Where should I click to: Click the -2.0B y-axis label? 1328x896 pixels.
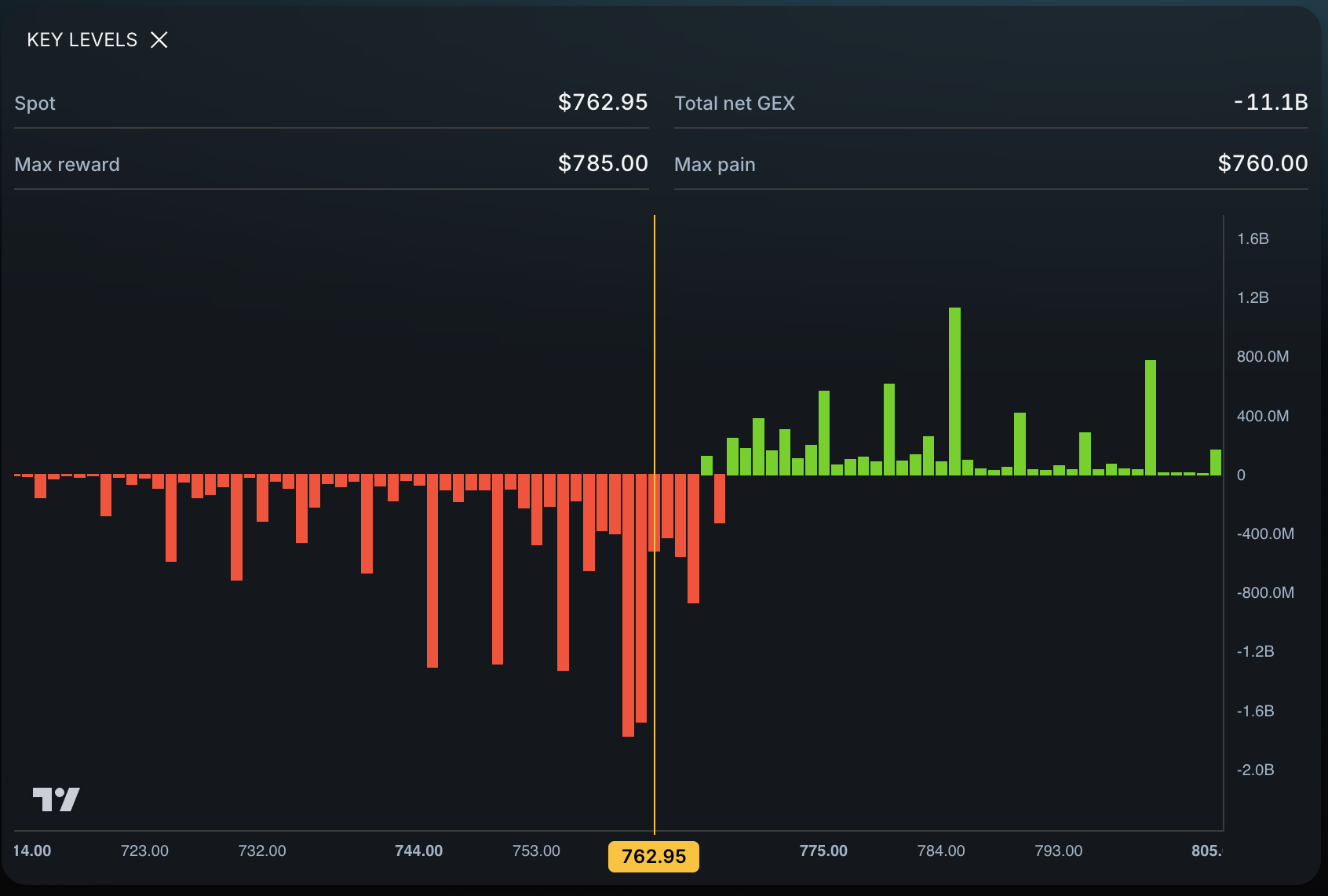click(1255, 770)
